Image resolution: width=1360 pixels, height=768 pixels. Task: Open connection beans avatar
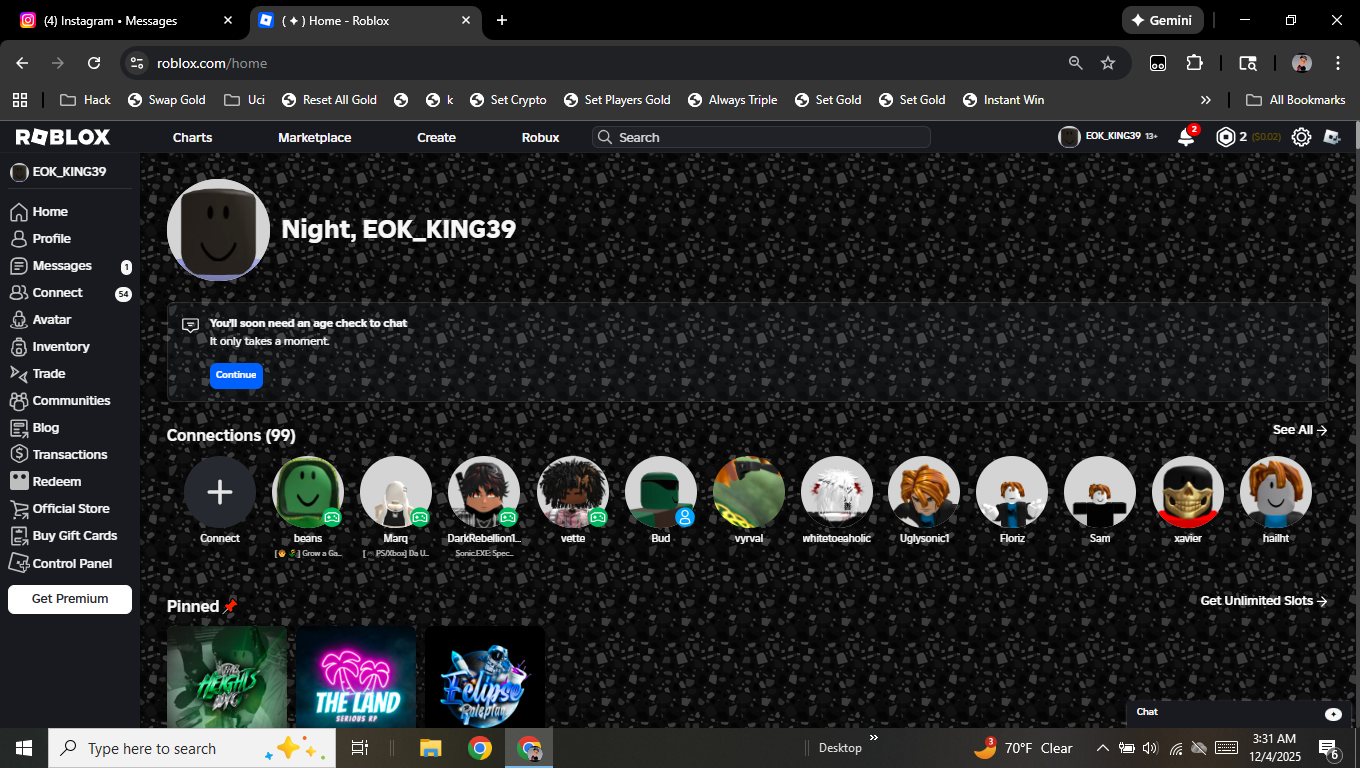point(308,492)
